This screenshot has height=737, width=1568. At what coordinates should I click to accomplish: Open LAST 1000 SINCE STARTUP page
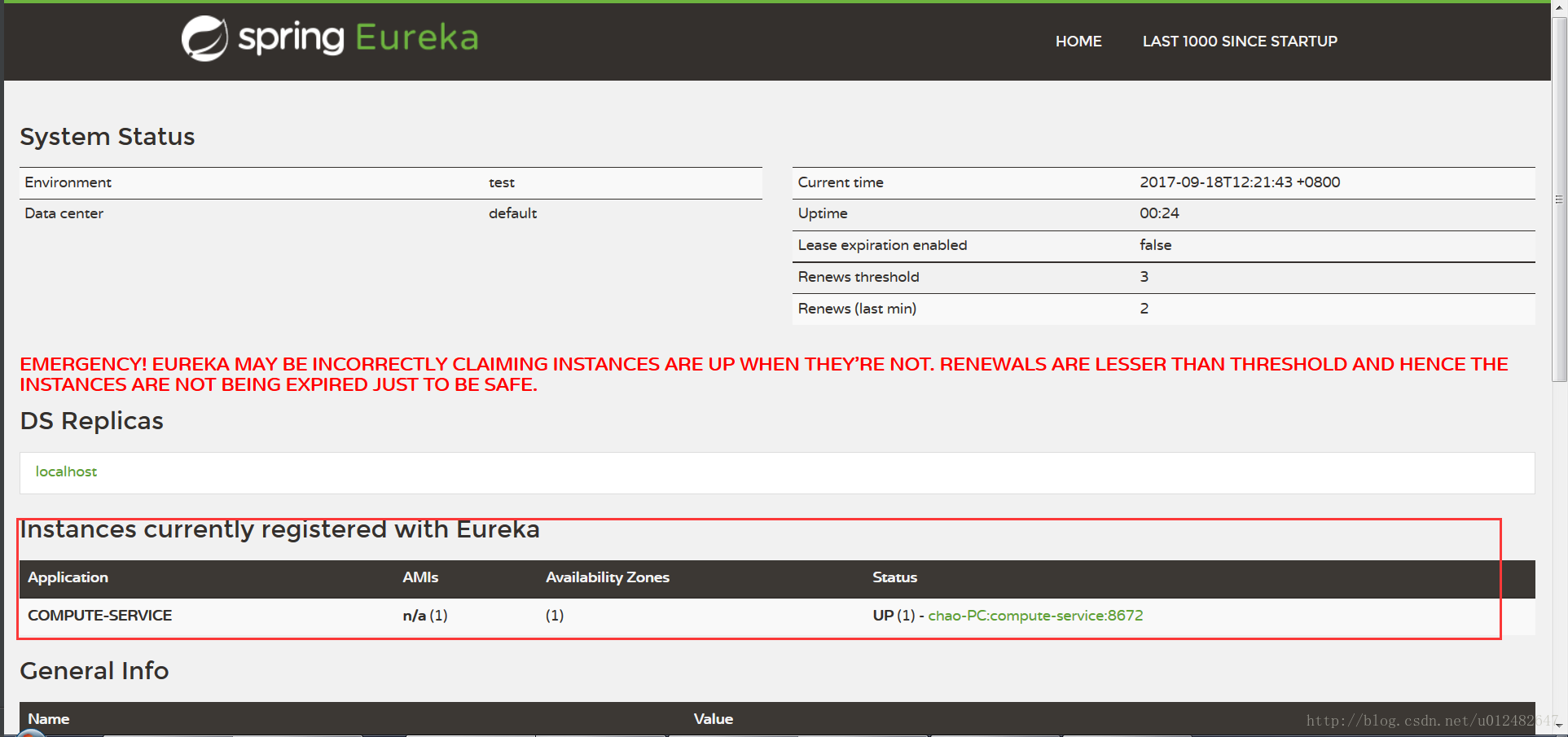click(1240, 42)
